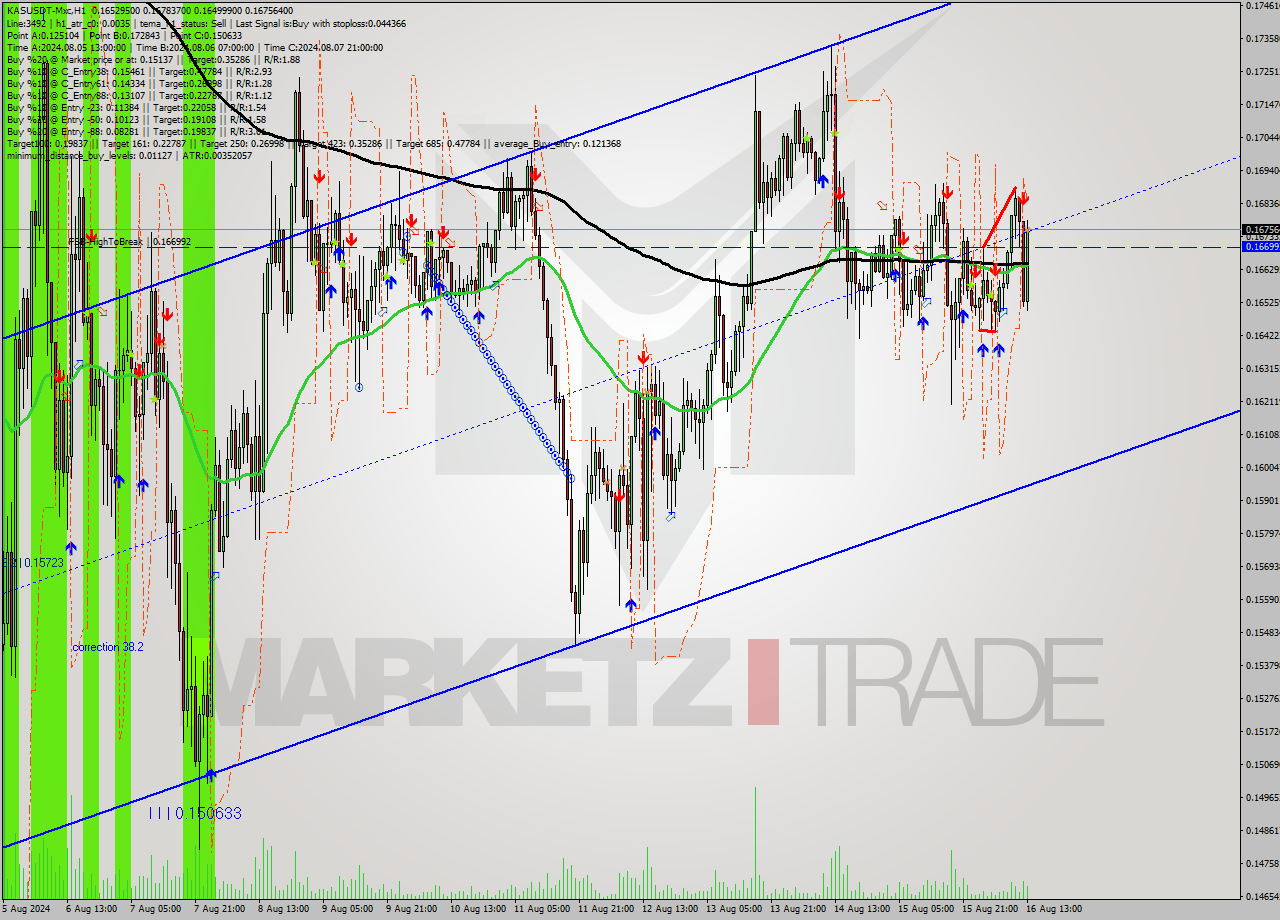
Task: Click the 0.16836 price axis label
Action: tap(1262, 204)
